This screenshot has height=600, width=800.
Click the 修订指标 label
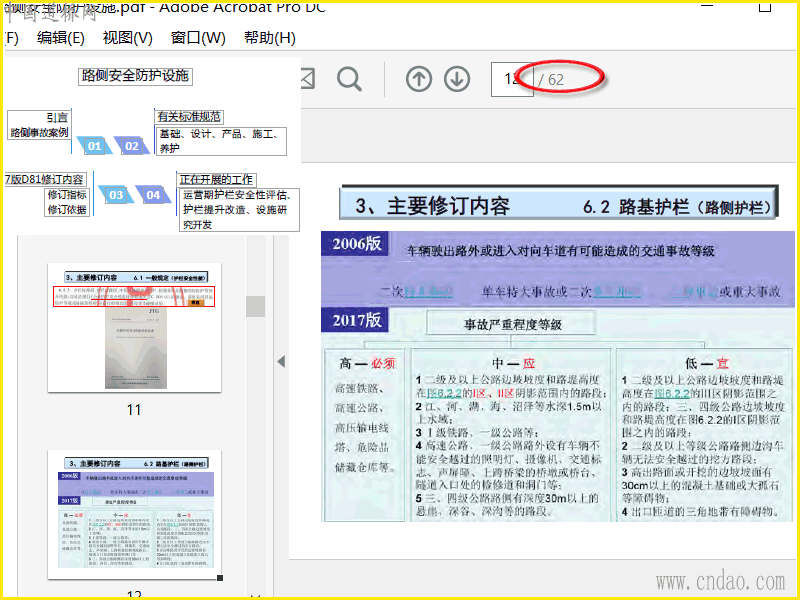coord(67,195)
